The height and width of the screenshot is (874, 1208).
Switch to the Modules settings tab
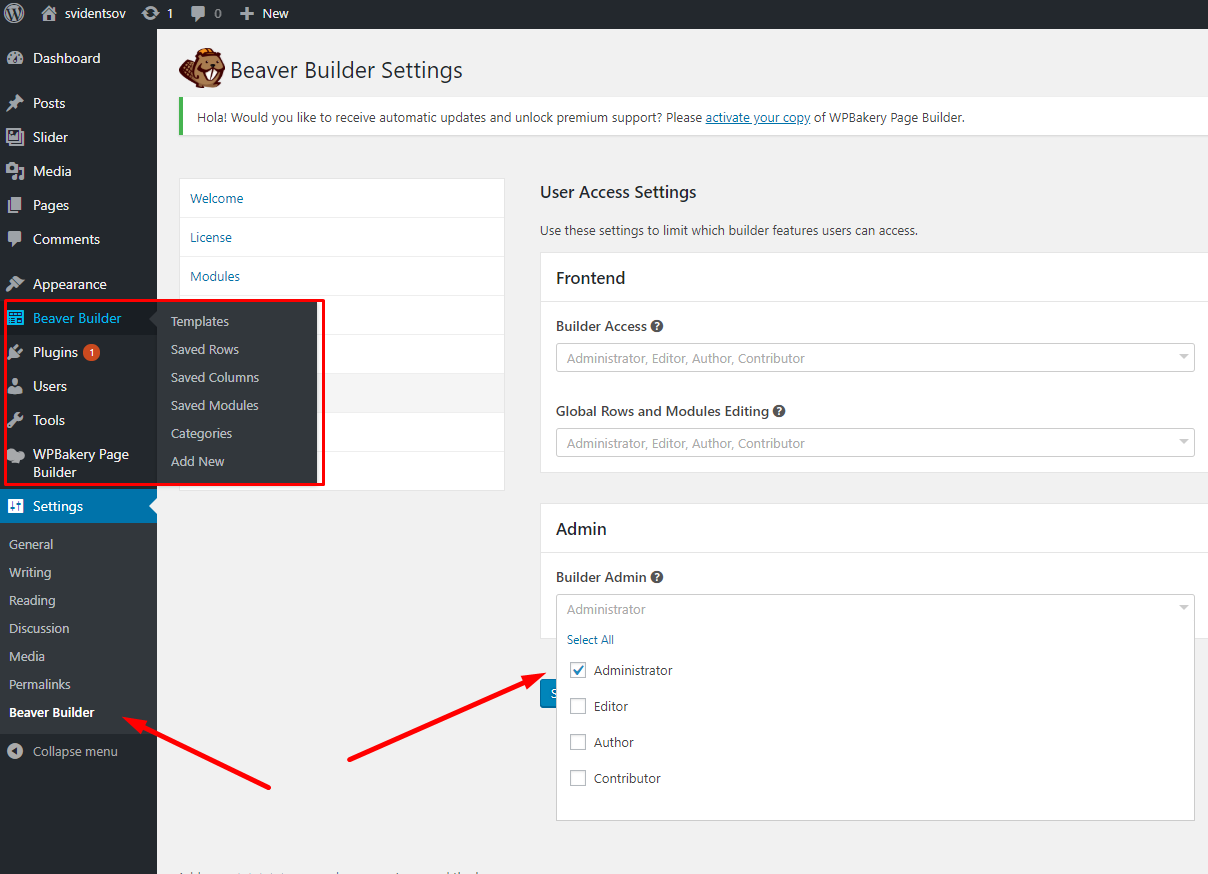[341, 276]
